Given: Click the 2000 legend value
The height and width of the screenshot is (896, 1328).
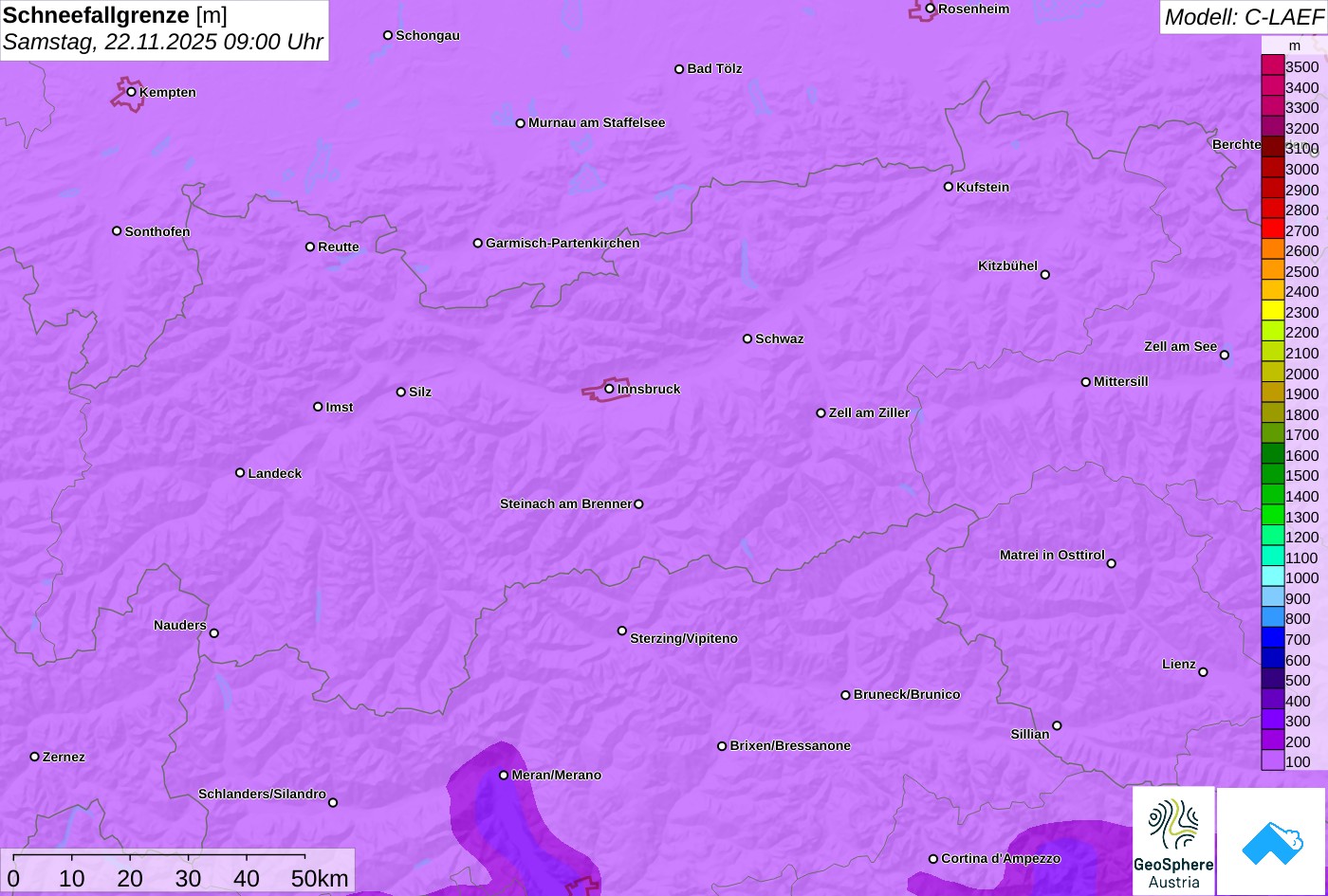Looking at the screenshot, I should (1301, 374).
